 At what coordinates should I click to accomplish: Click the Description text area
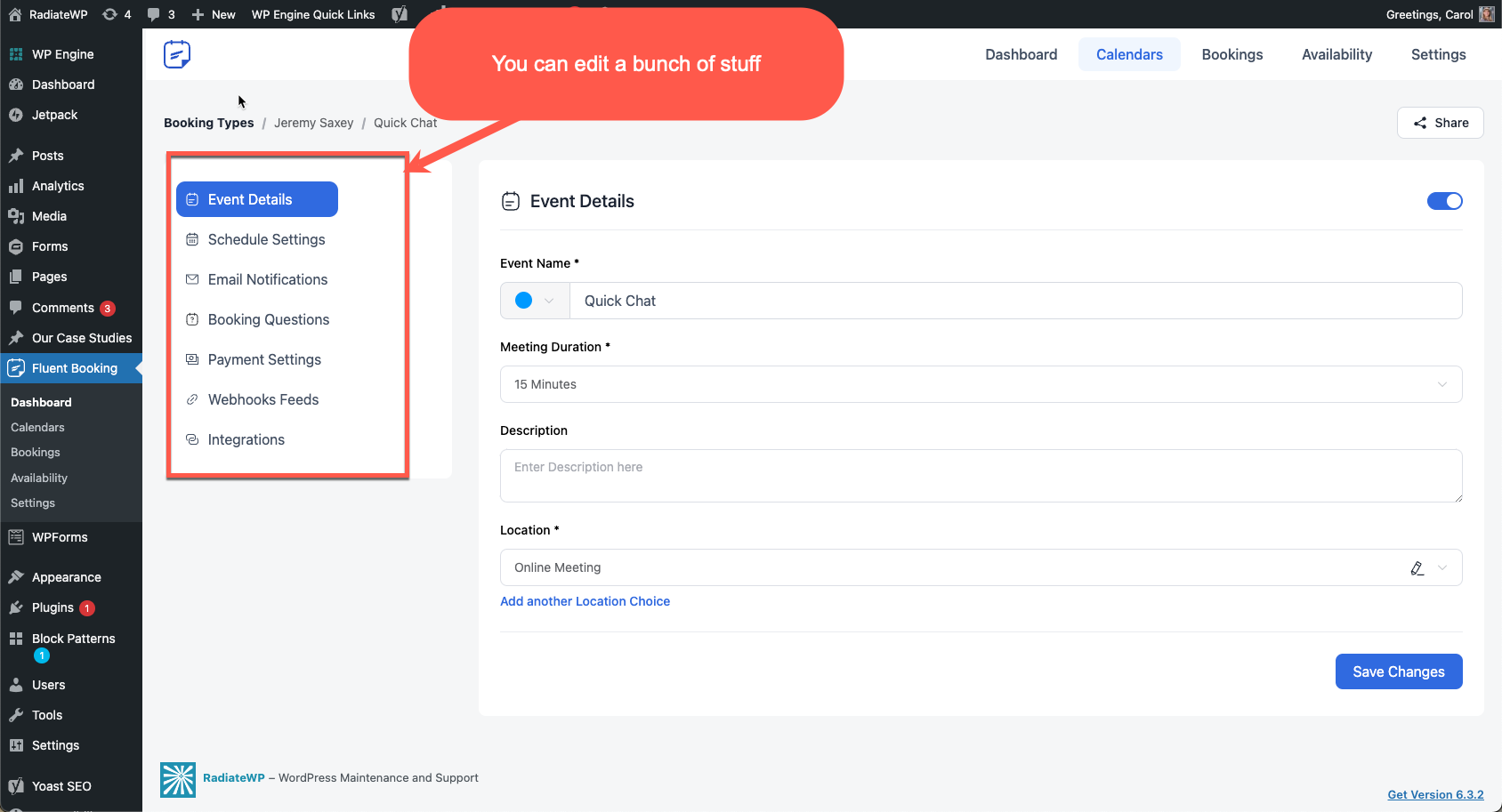click(981, 476)
